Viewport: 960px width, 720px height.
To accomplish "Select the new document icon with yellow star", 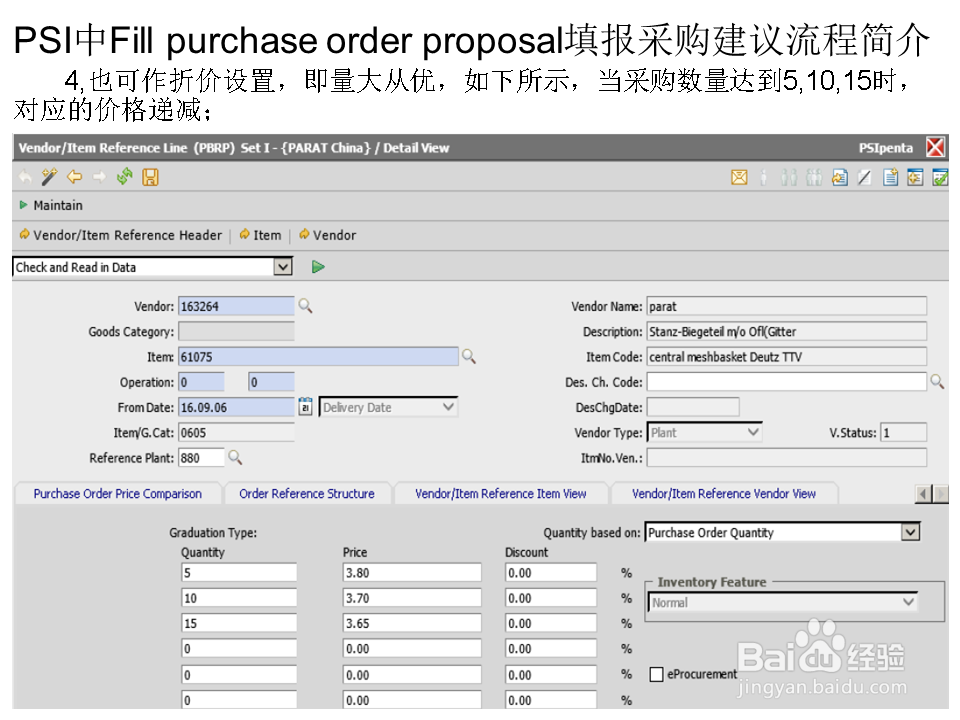I will tap(890, 177).
